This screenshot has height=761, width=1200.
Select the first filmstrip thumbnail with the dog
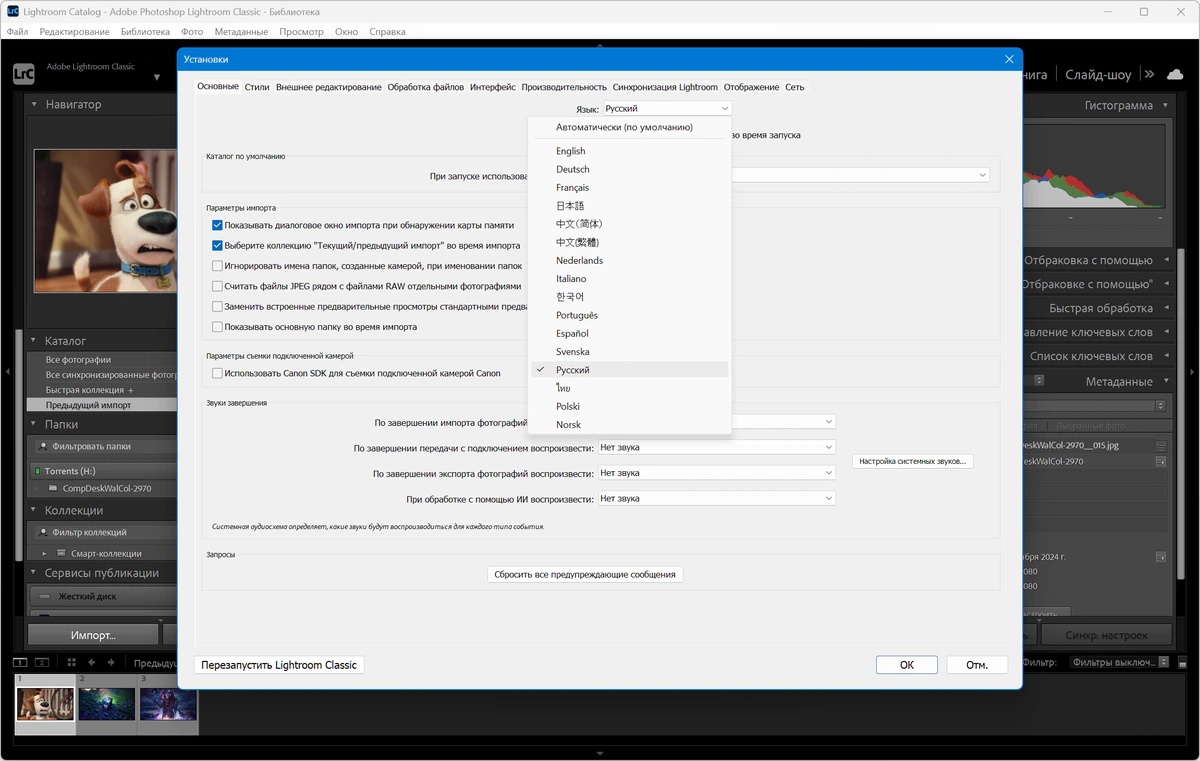click(x=46, y=704)
